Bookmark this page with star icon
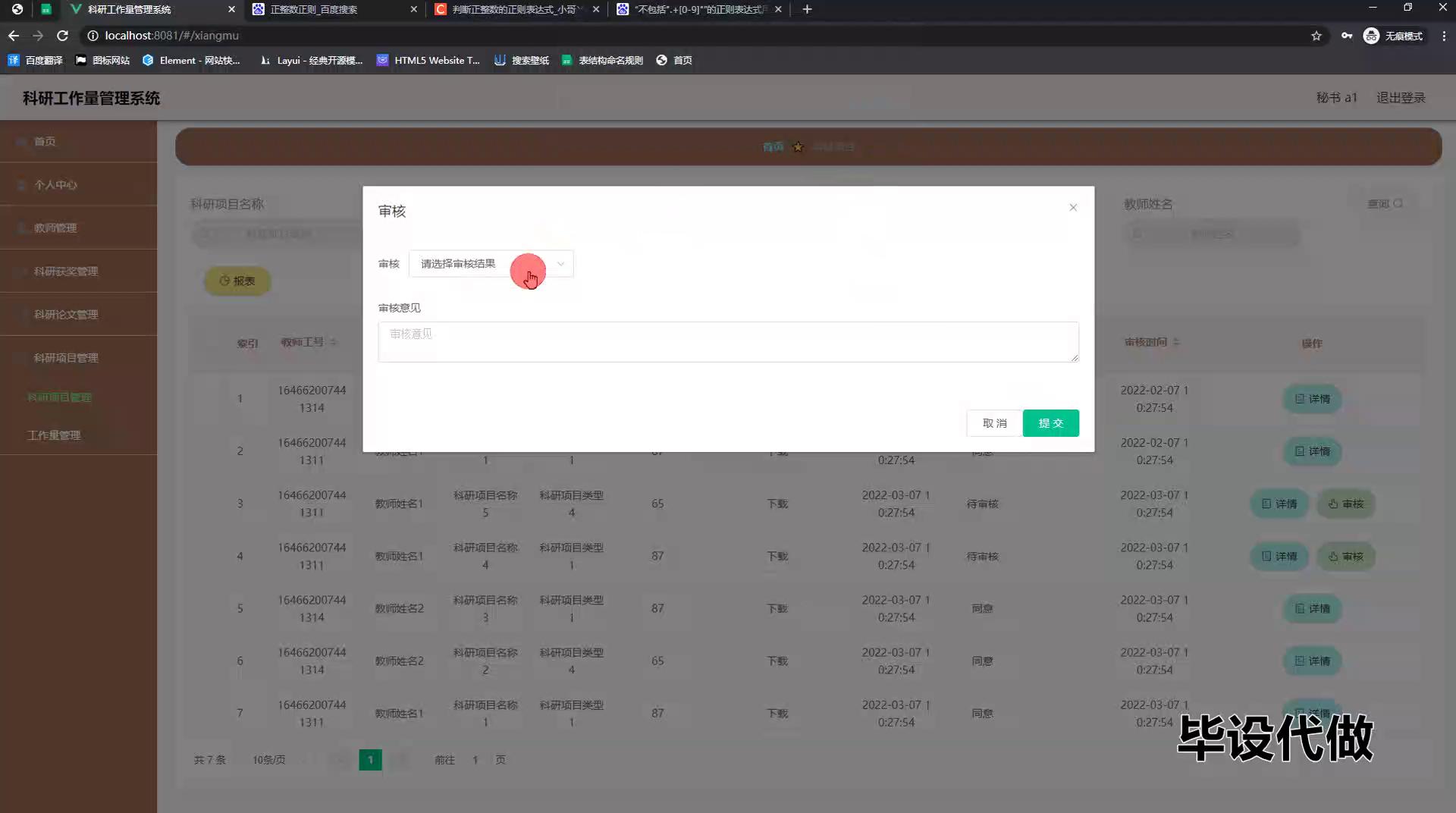 click(1316, 36)
